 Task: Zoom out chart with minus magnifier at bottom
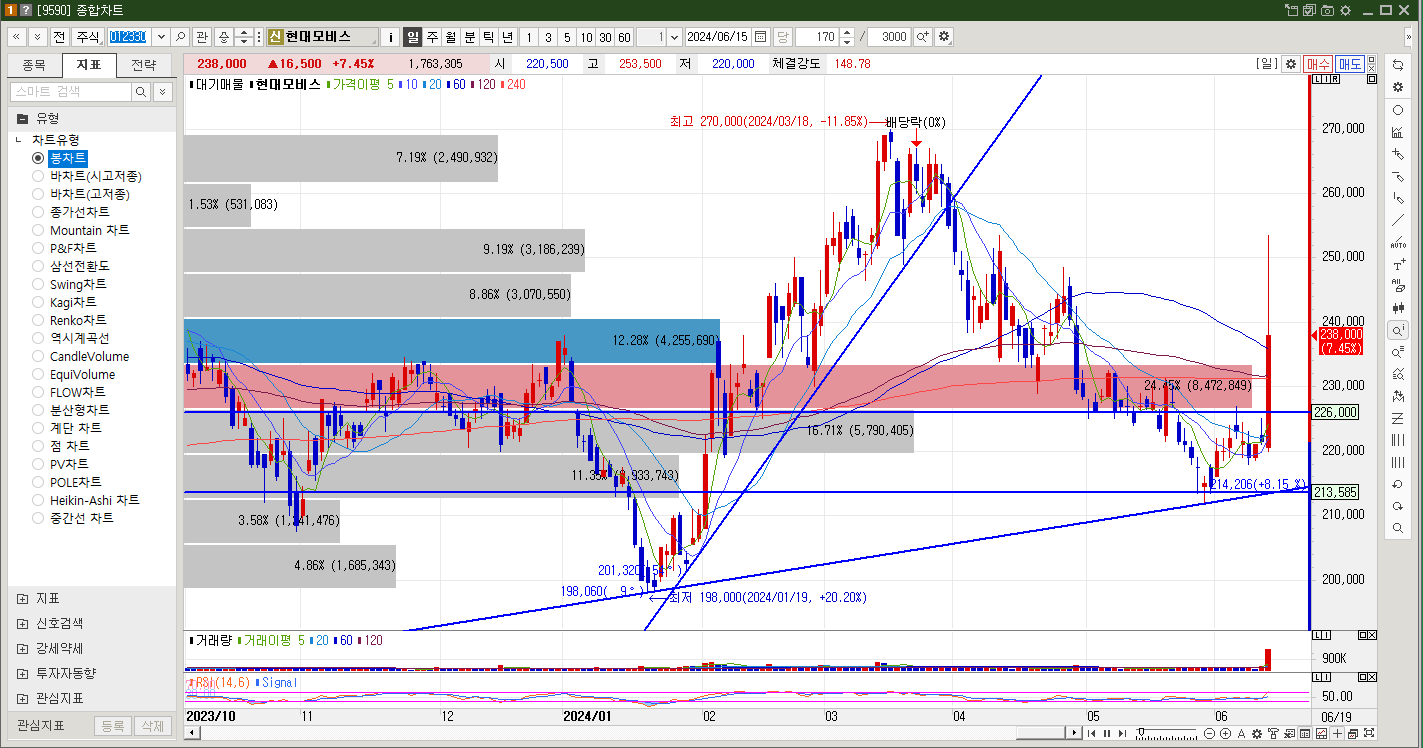click(1210, 734)
